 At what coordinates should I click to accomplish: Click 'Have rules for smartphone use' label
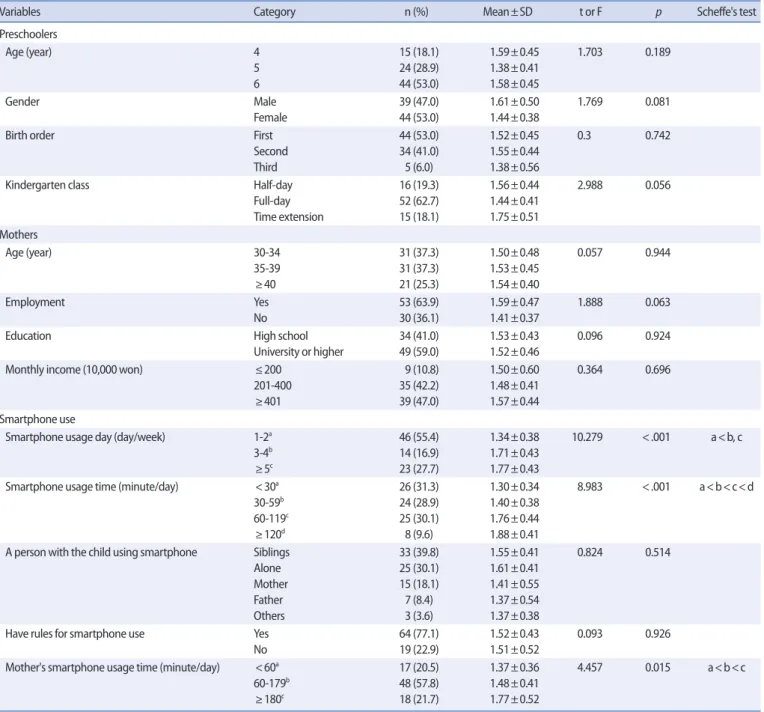(x=75, y=634)
